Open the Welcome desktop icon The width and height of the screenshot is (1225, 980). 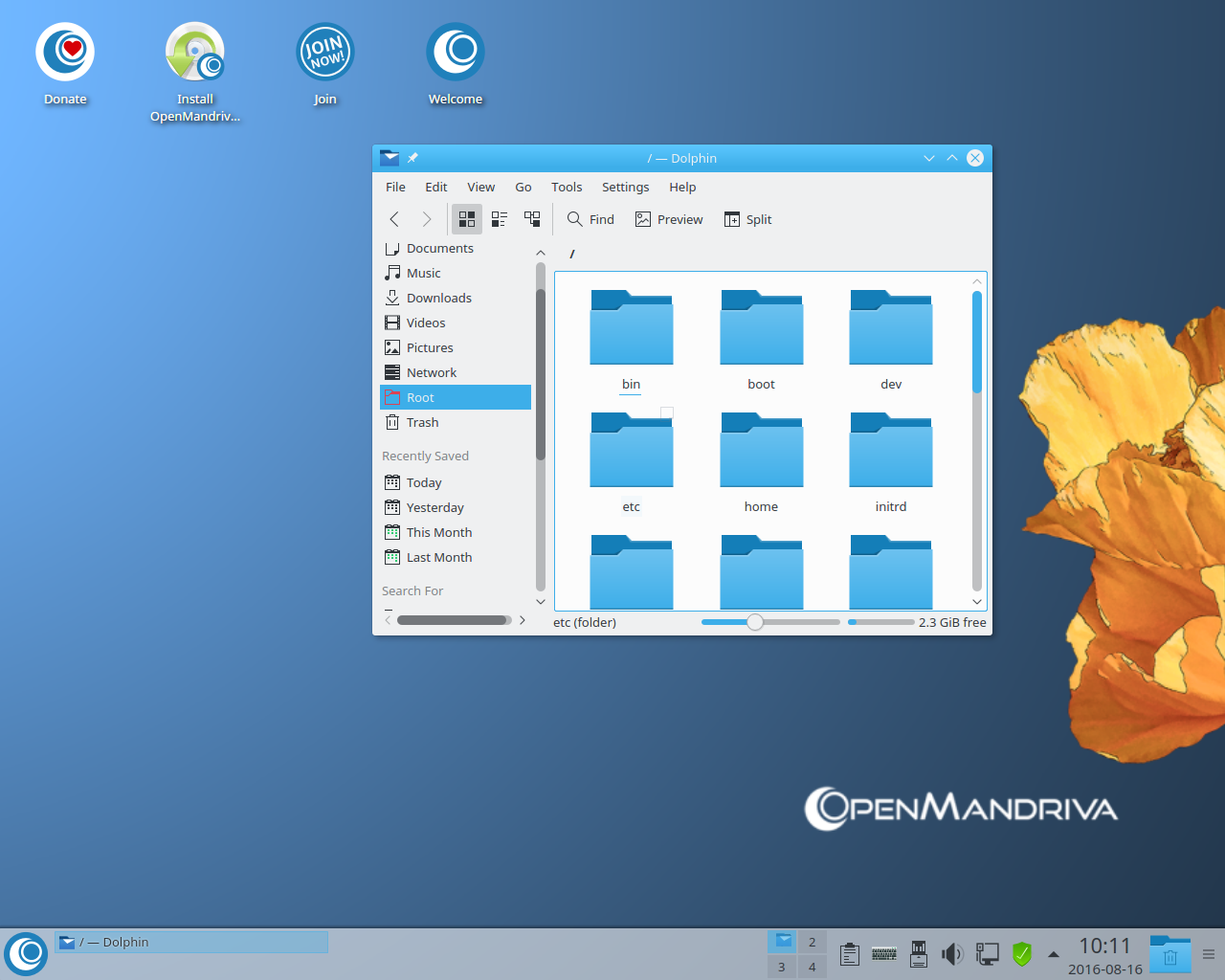coord(456,64)
